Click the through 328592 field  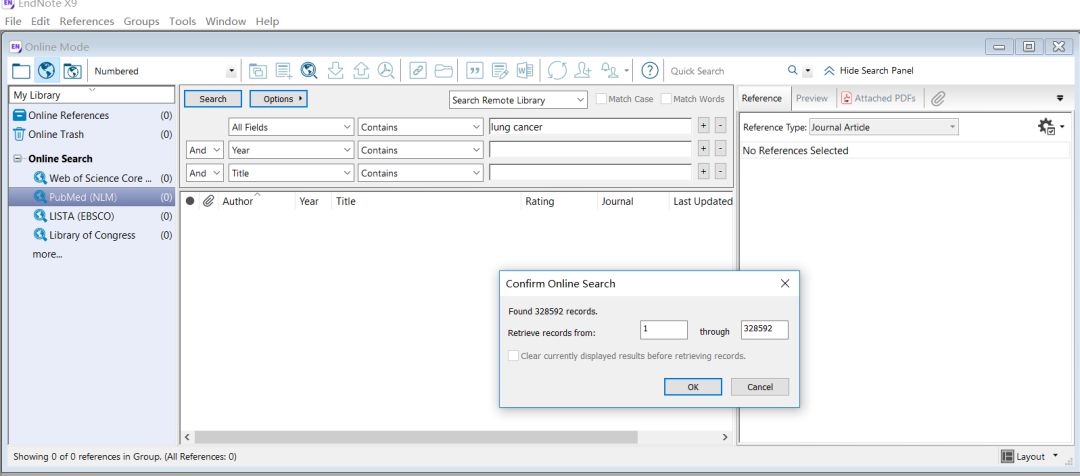765,330
